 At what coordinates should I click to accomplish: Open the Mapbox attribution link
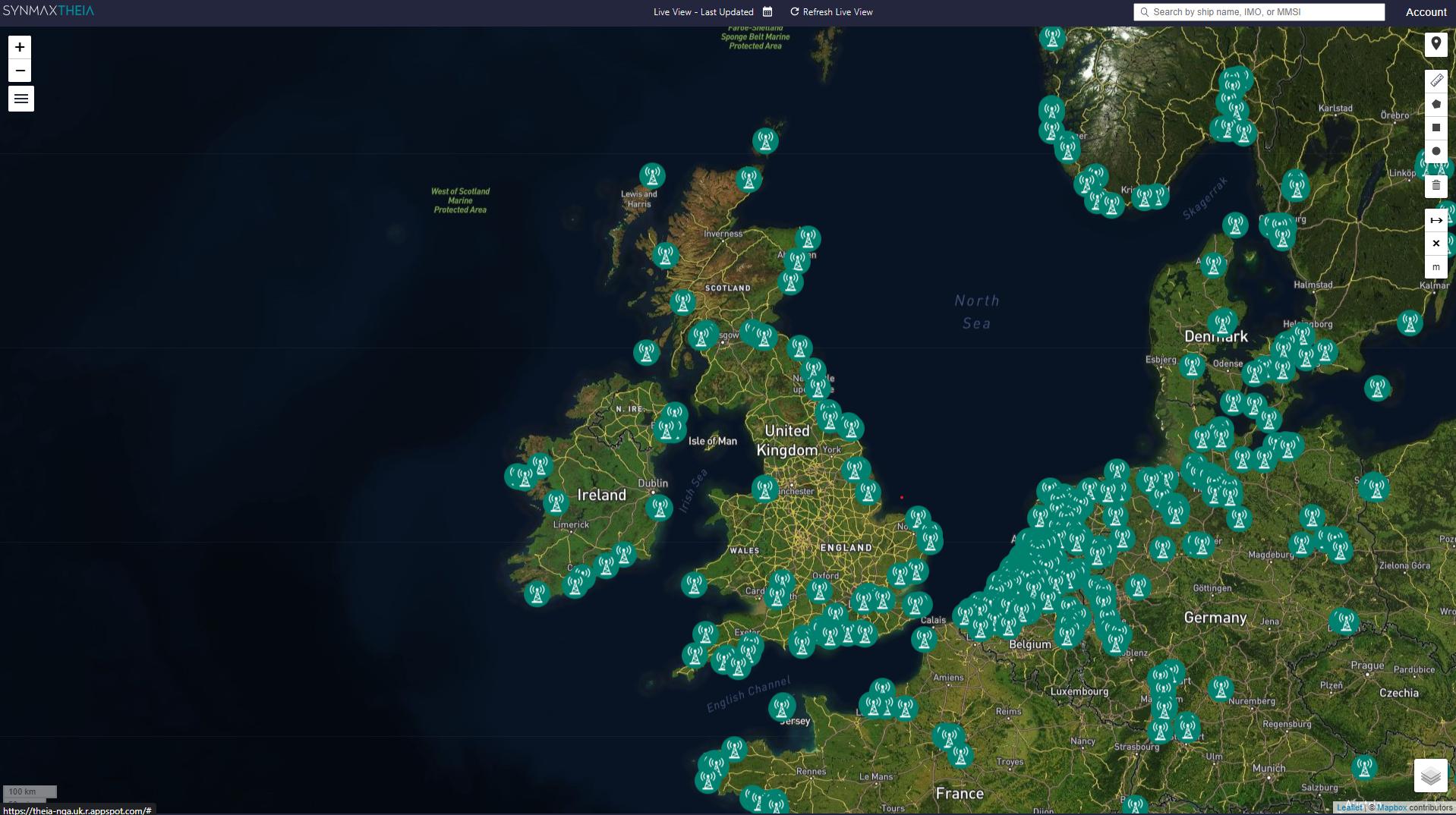click(1391, 807)
